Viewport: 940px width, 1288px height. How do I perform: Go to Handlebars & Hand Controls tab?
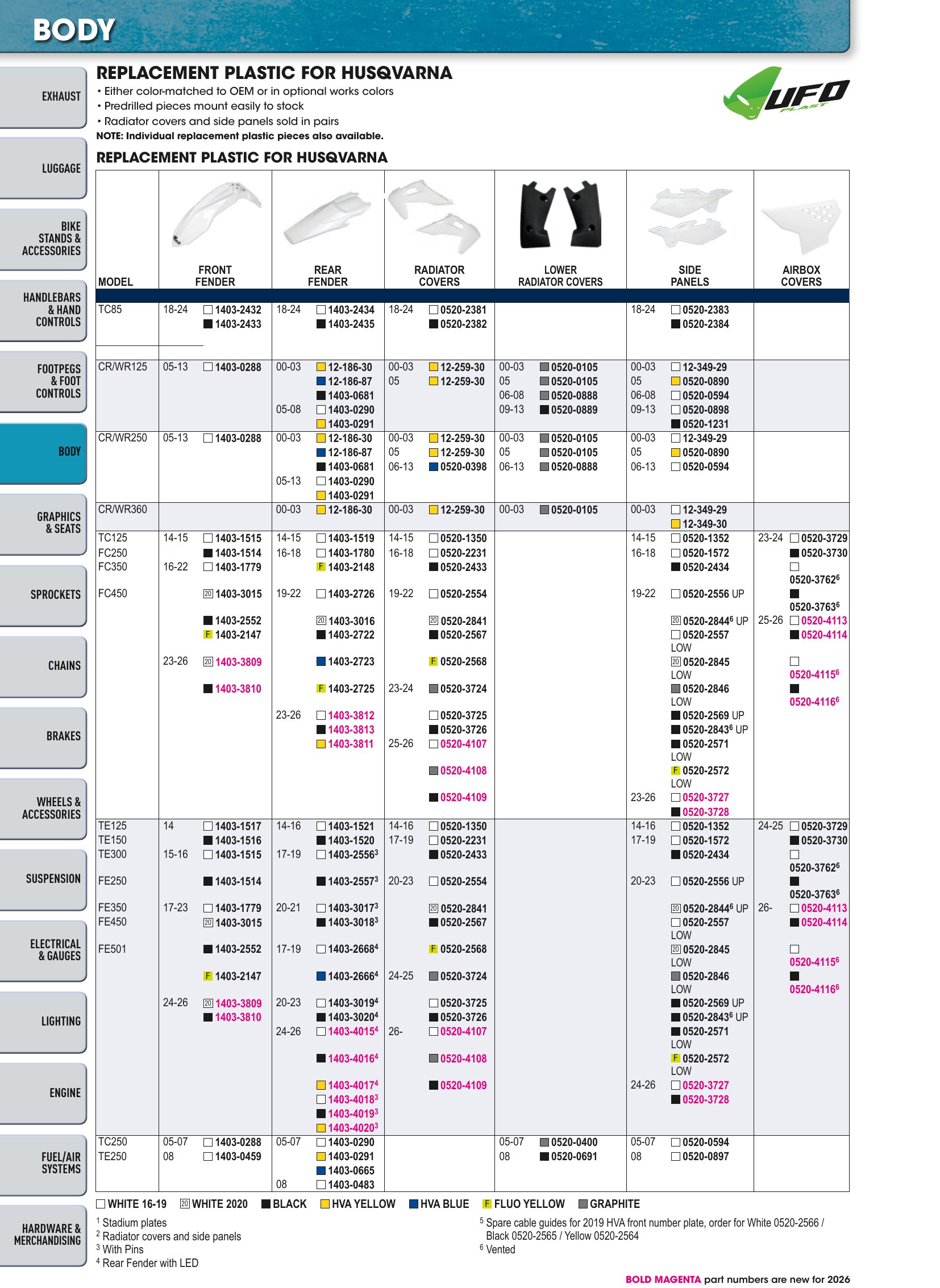pos(43,311)
